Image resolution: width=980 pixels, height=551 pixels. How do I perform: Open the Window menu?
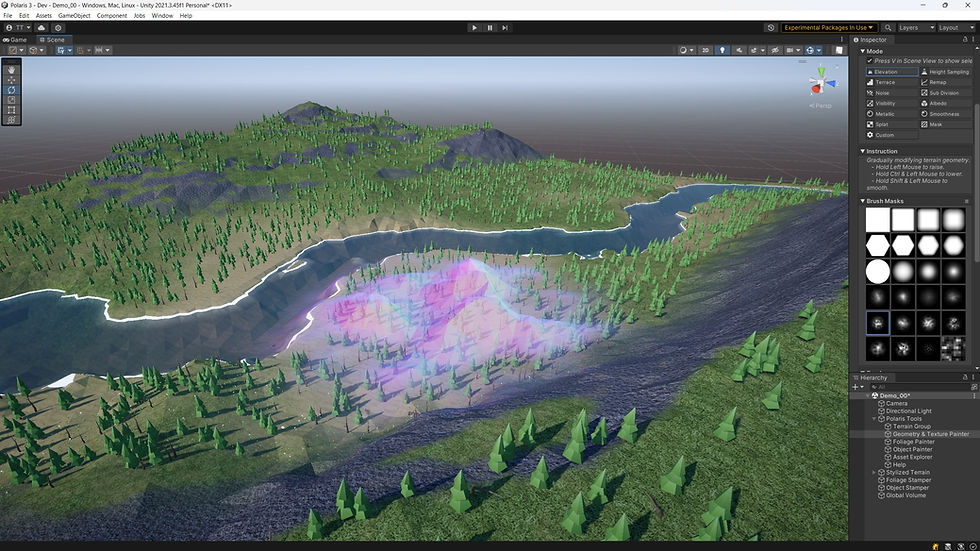point(162,16)
